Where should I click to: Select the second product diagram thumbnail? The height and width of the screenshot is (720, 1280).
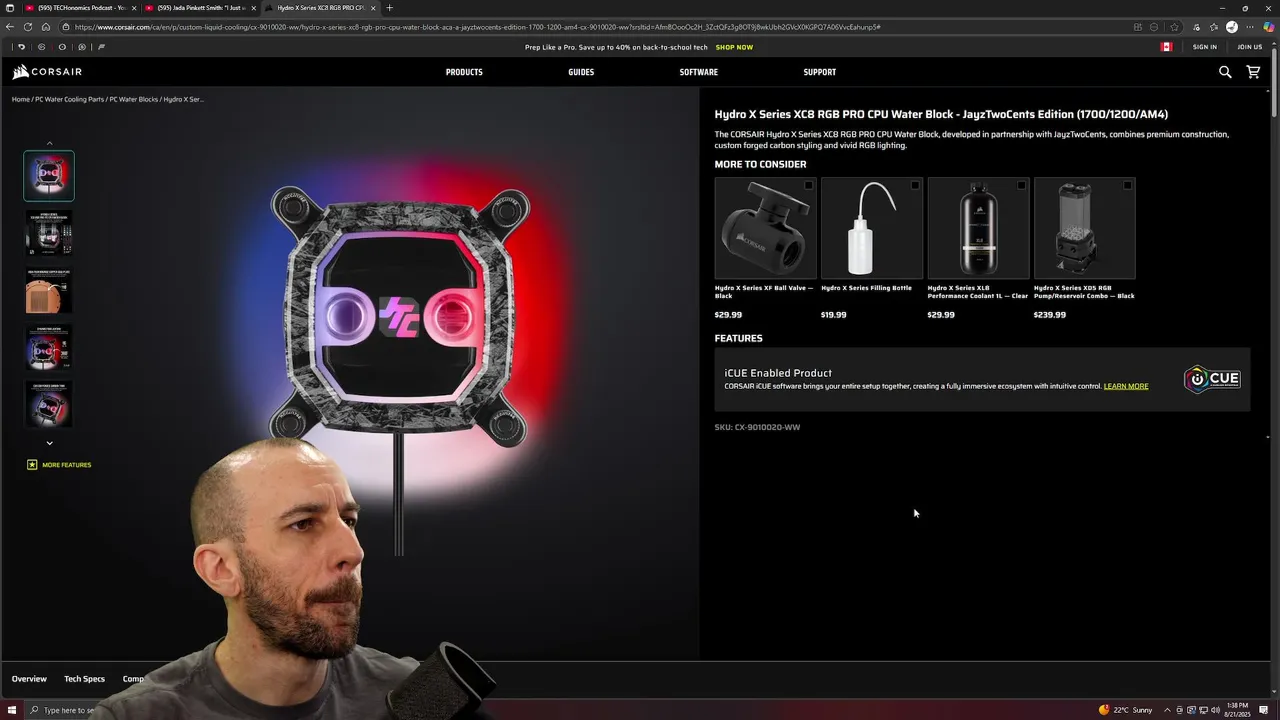pos(49,233)
